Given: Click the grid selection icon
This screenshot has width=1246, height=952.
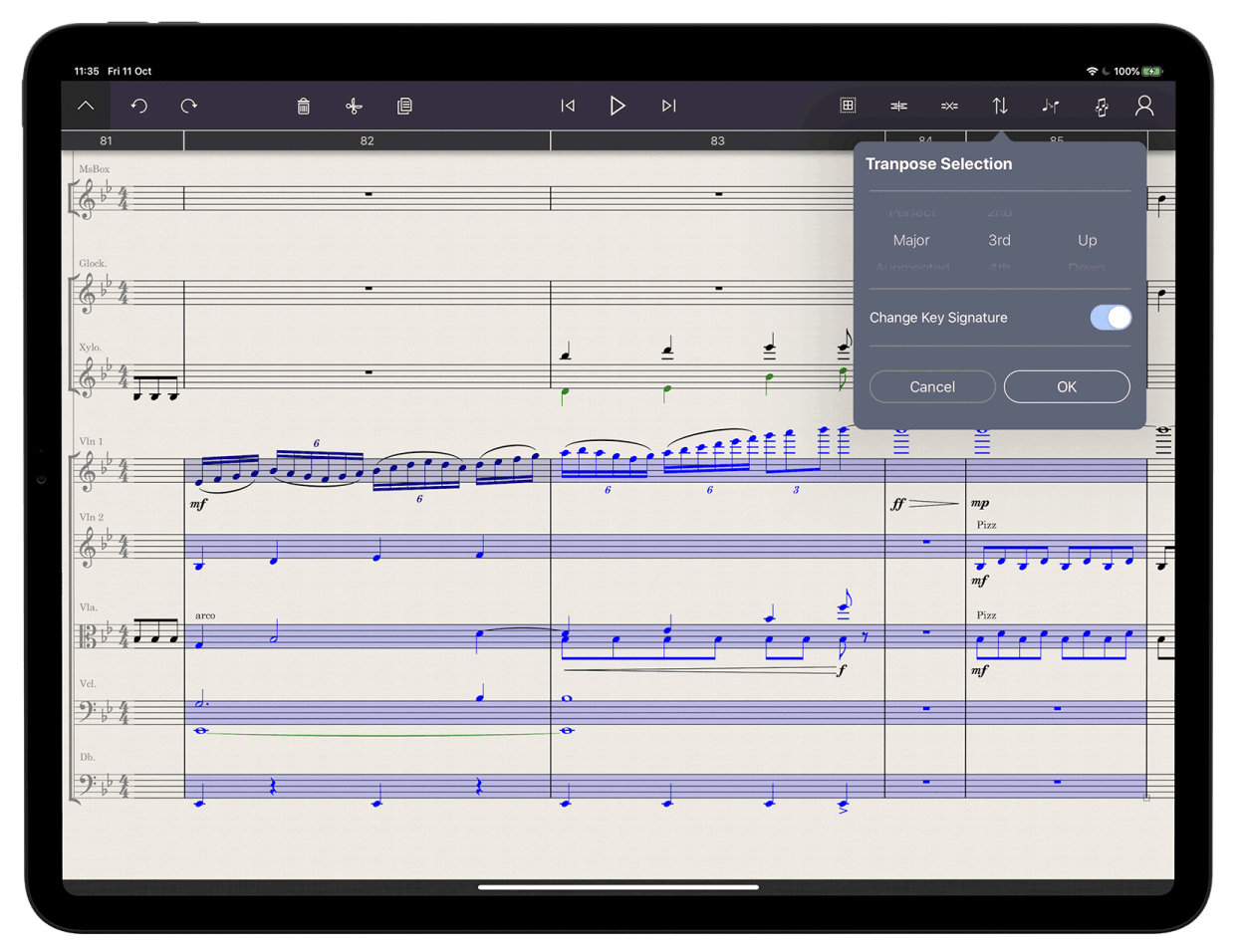Looking at the screenshot, I should click(848, 104).
